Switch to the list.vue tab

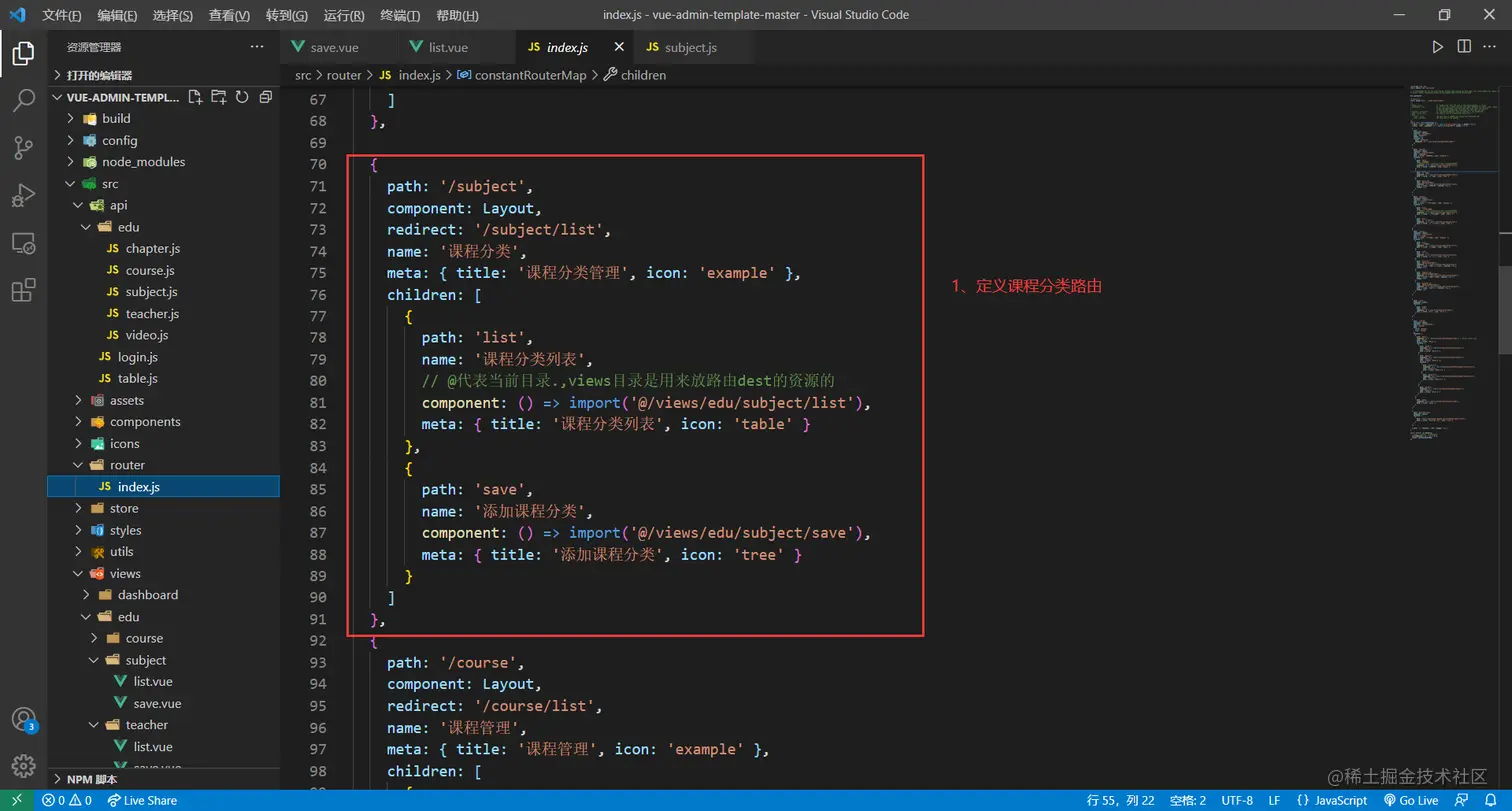(x=448, y=47)
